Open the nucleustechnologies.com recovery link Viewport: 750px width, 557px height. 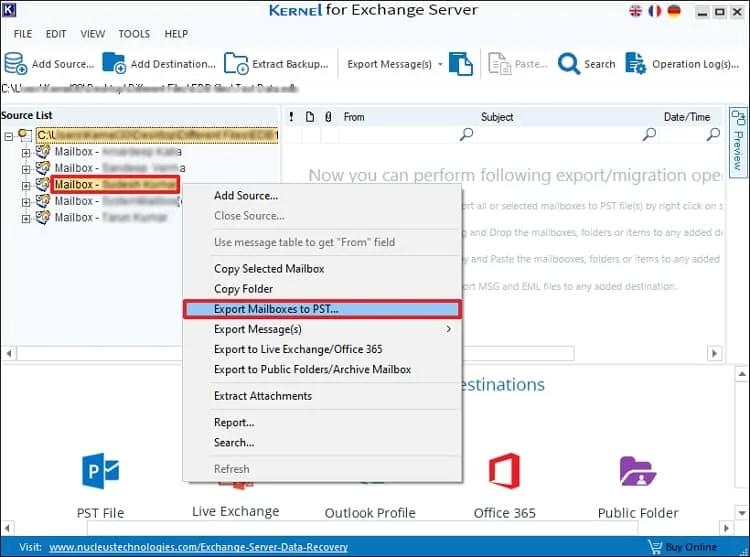(x=199, y=547)
